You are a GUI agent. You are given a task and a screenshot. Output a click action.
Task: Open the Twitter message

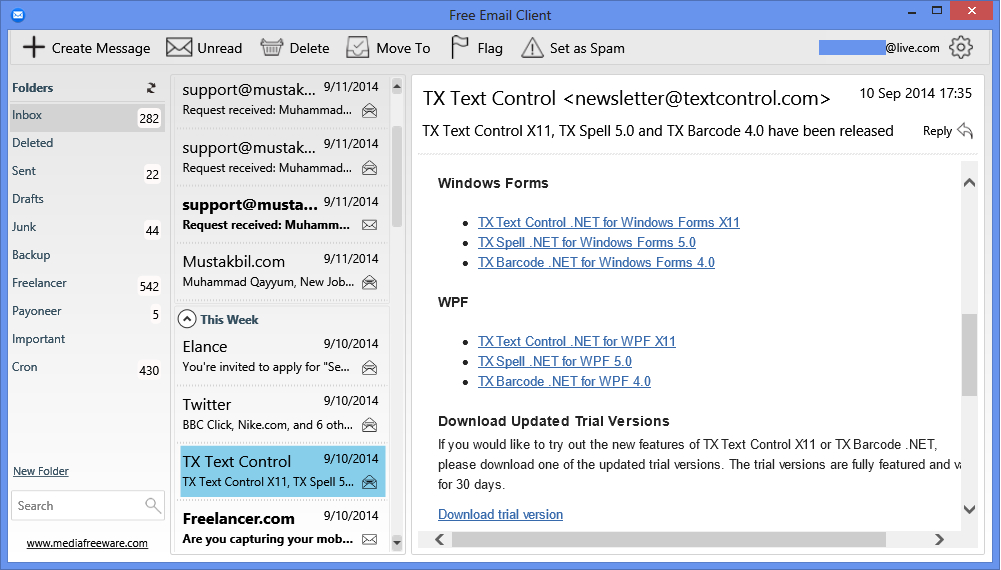point(282,414)
